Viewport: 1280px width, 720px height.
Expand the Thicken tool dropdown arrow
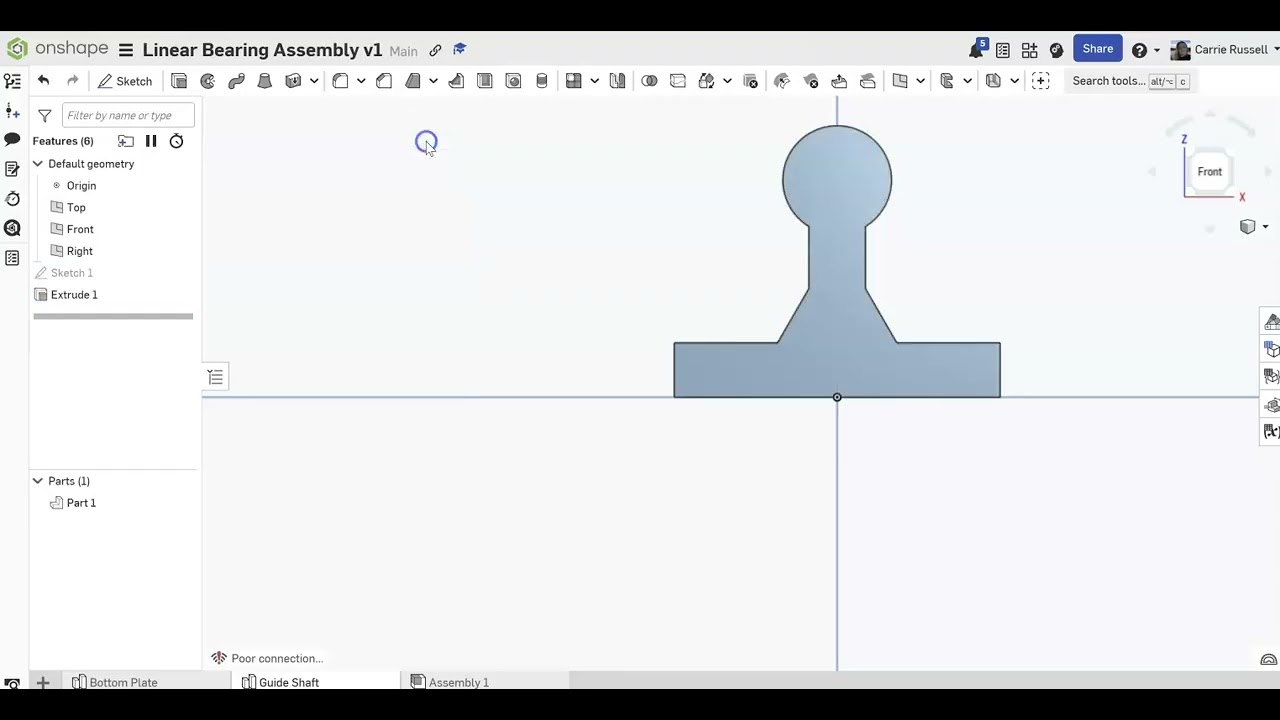pos(314,81)
